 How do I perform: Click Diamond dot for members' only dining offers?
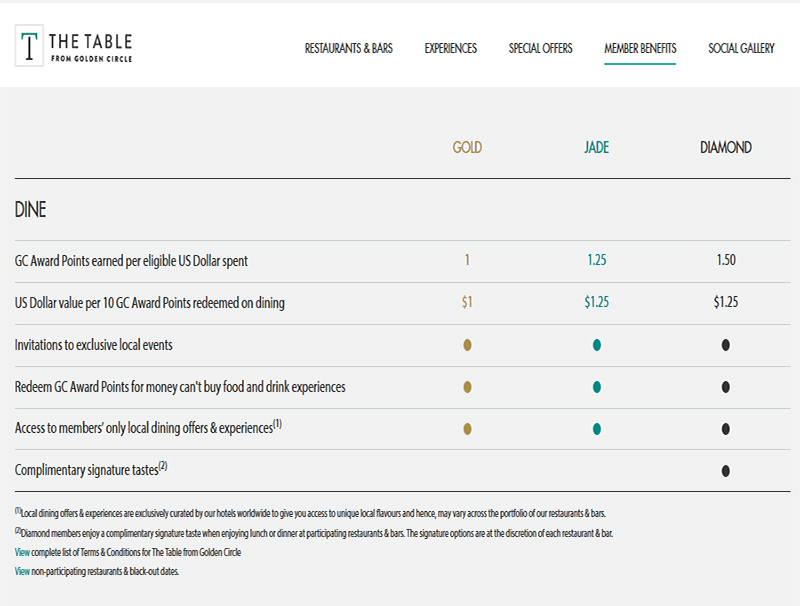726,429
